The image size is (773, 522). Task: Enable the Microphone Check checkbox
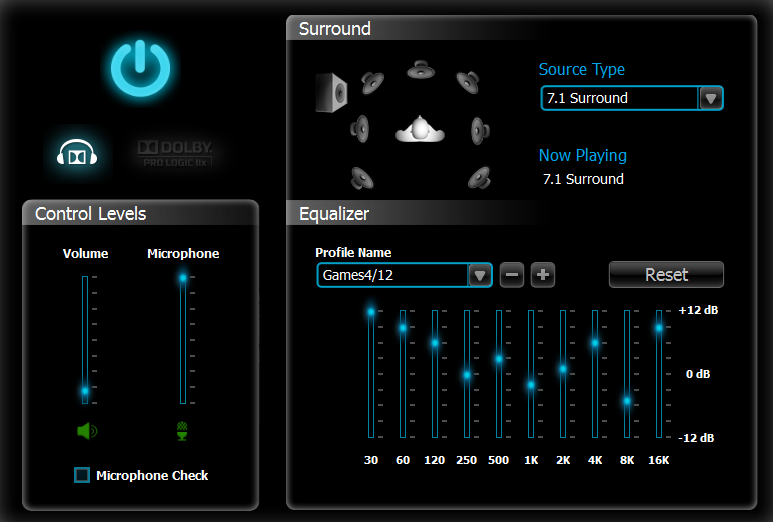click(x=82, y=475)
